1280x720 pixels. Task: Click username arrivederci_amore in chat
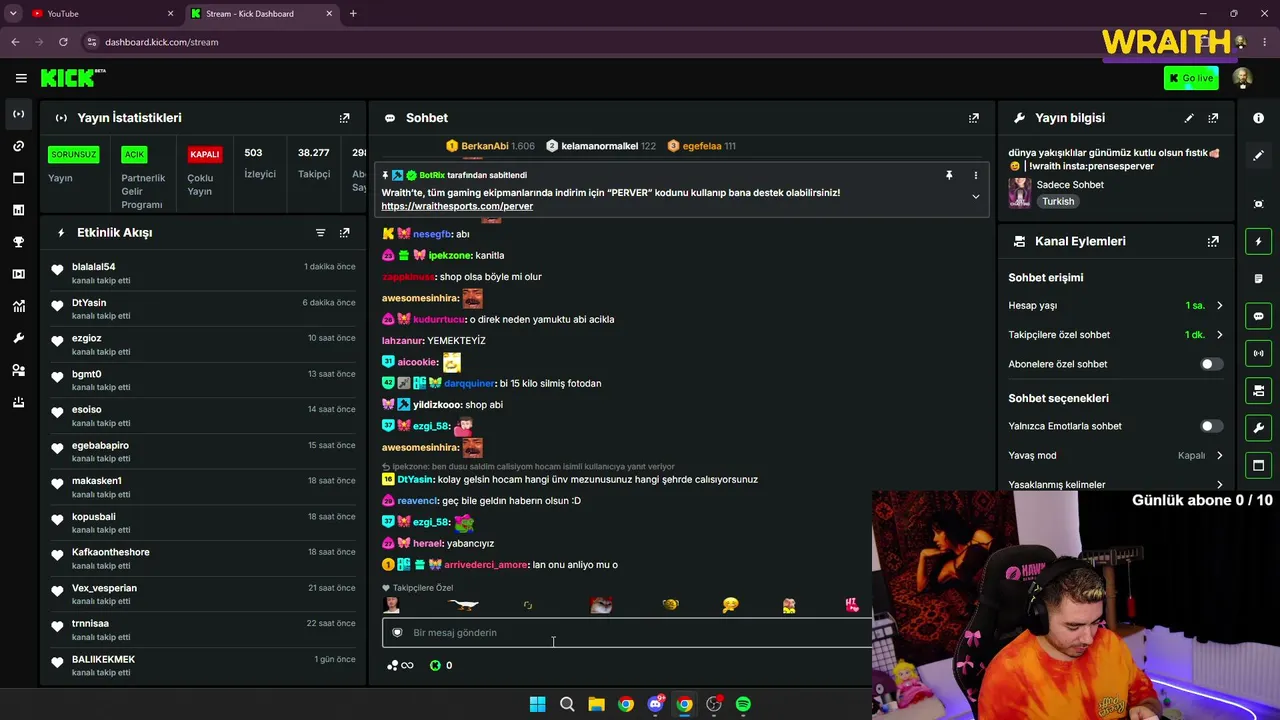point(486,565)
